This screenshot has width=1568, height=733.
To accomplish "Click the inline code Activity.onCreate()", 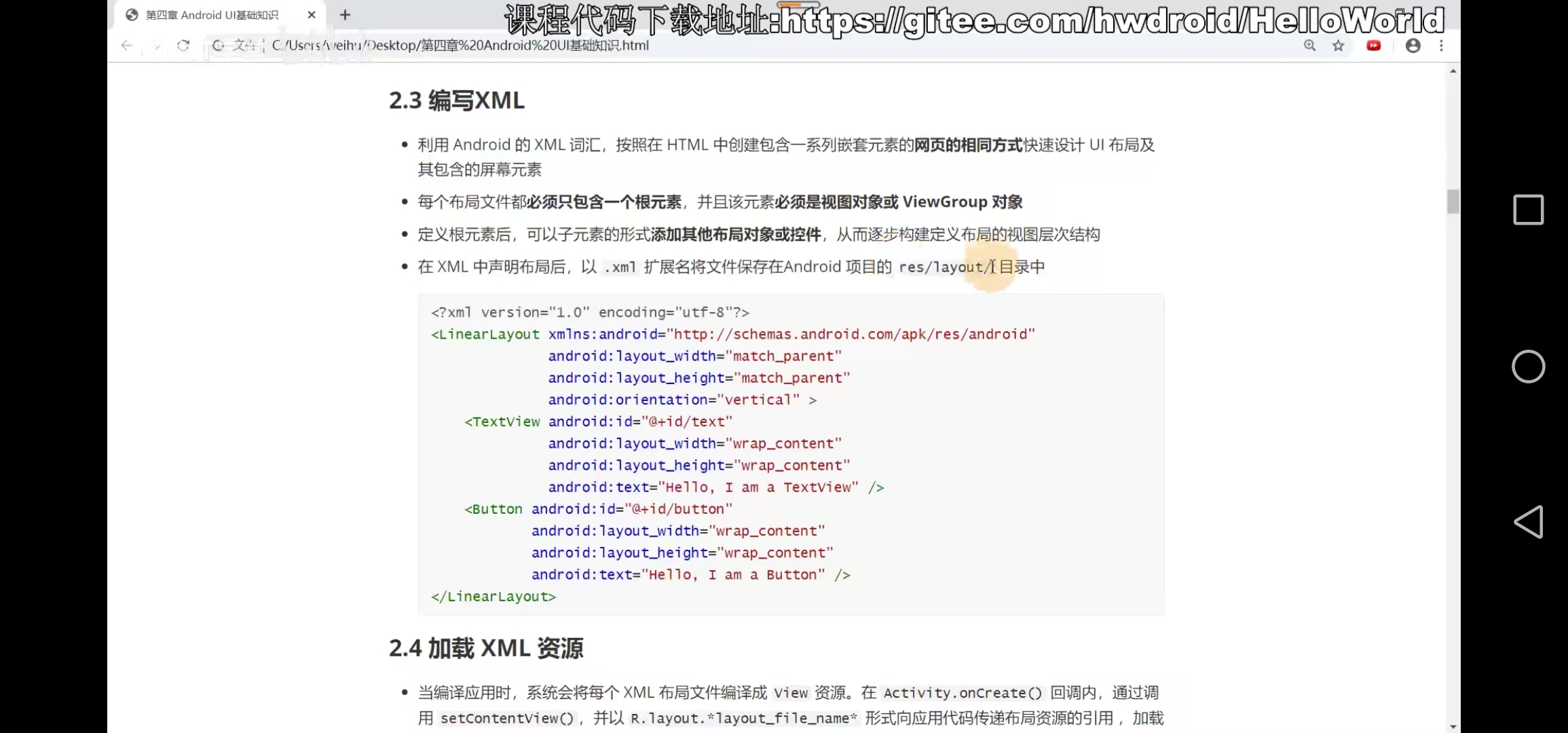I will [963, 693].
